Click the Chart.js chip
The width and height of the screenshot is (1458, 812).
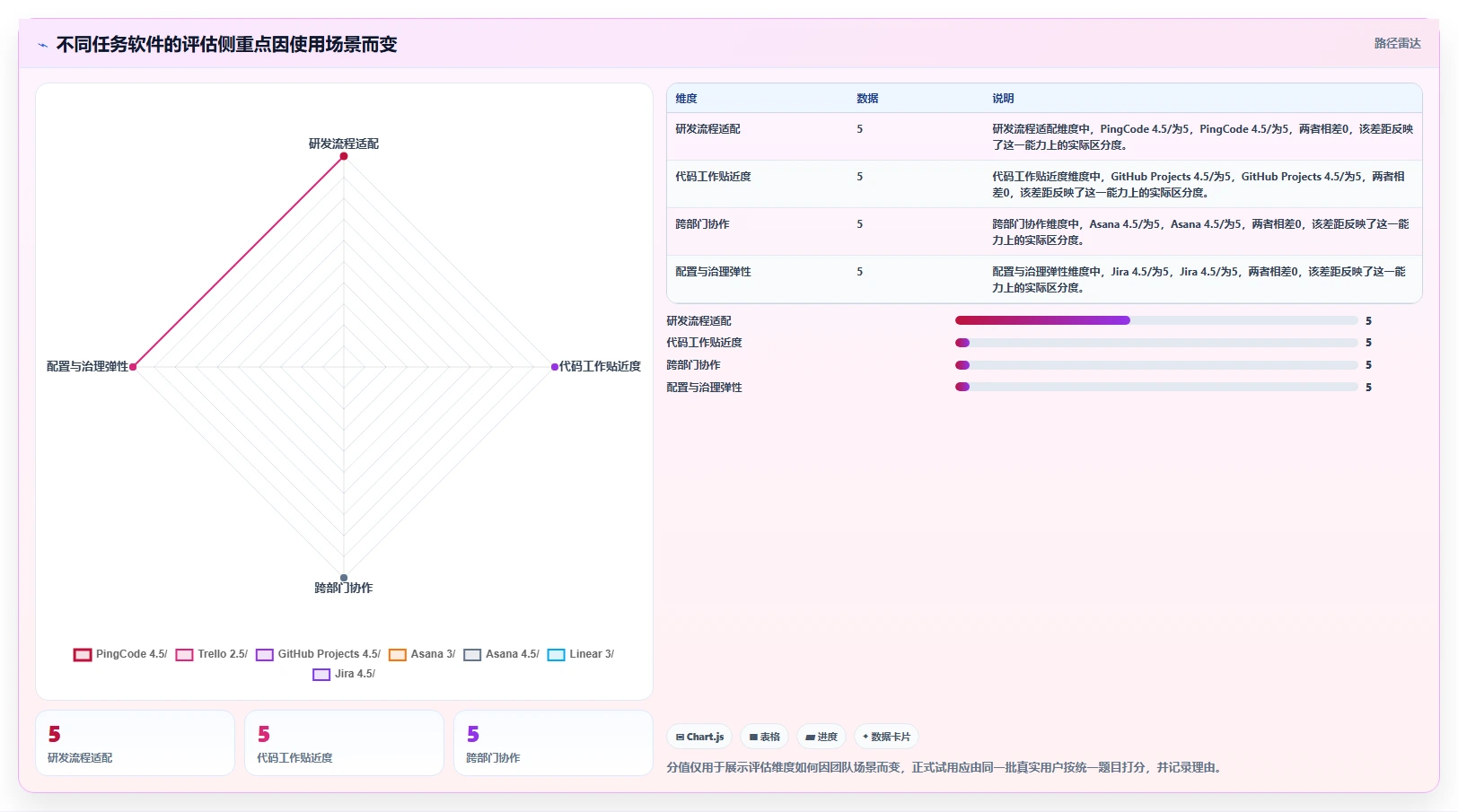699,737
